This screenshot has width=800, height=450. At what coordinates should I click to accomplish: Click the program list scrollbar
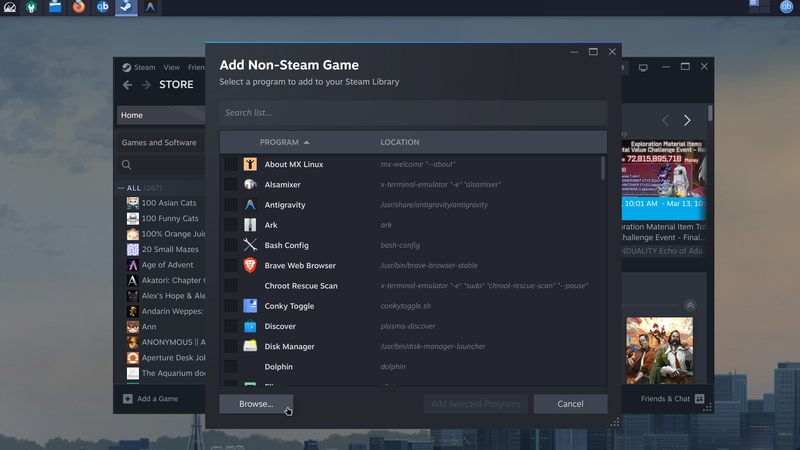[x=603, y=168]
